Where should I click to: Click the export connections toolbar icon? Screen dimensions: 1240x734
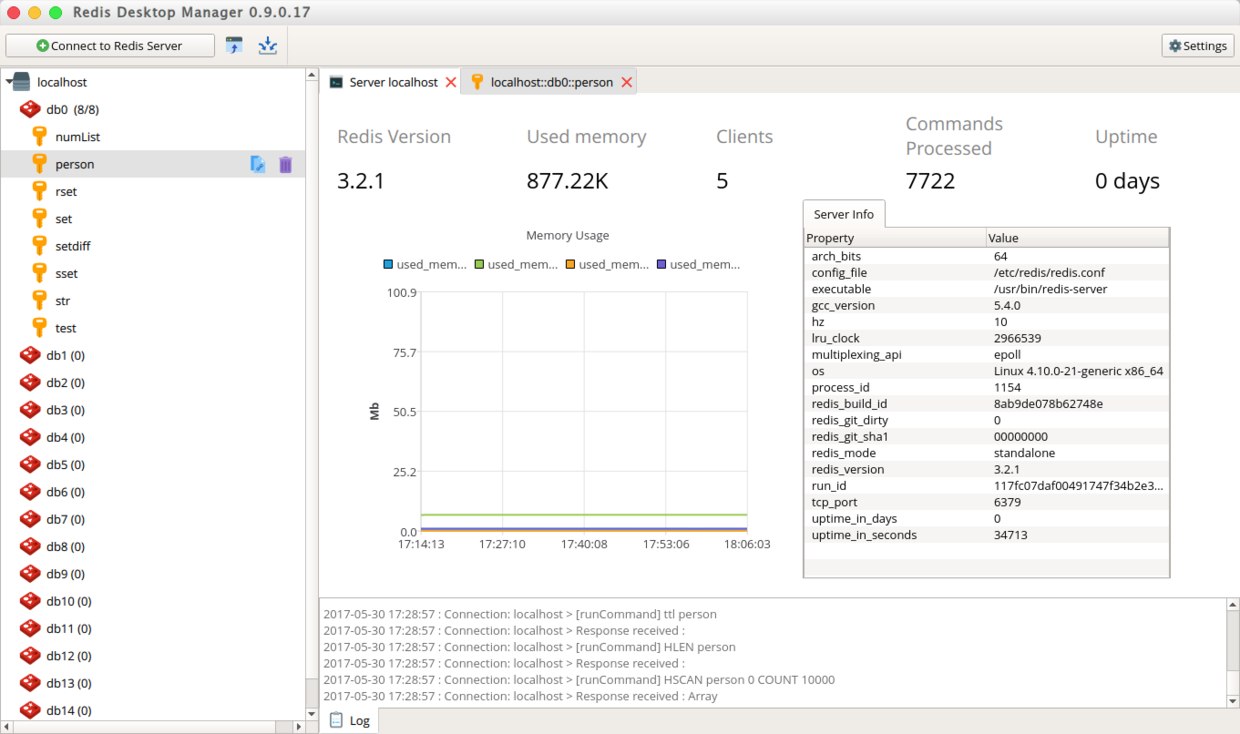[x=267, y=45]
